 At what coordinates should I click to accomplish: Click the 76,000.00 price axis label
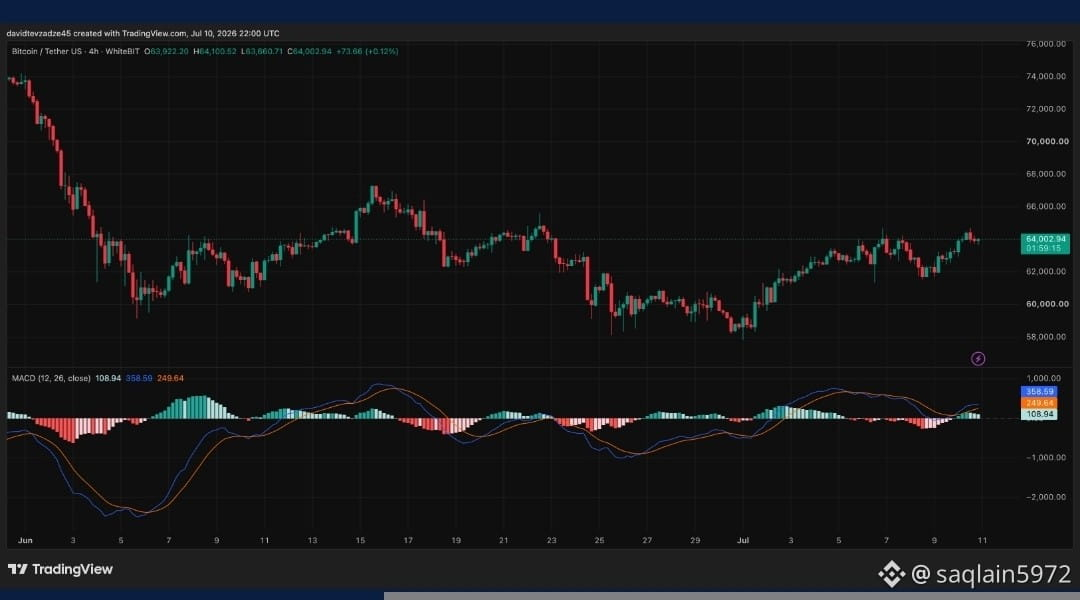click(x=1046, y=44)
